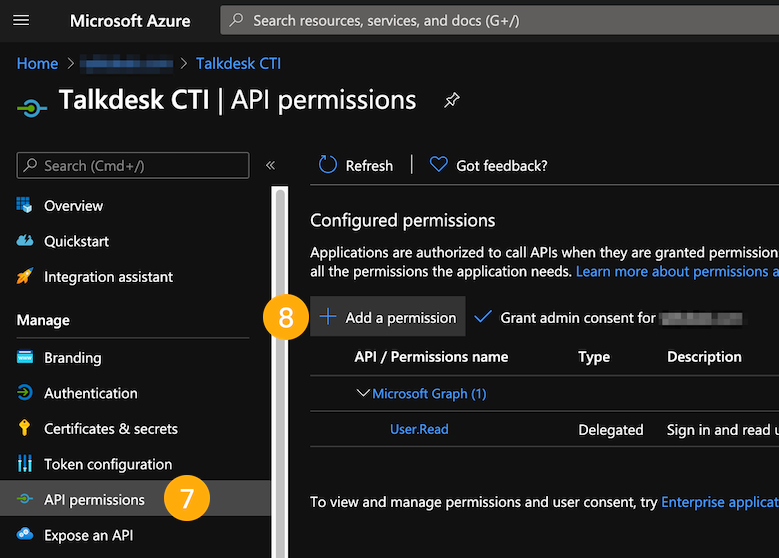Click API / Permissions name column header

coord(431,357)
